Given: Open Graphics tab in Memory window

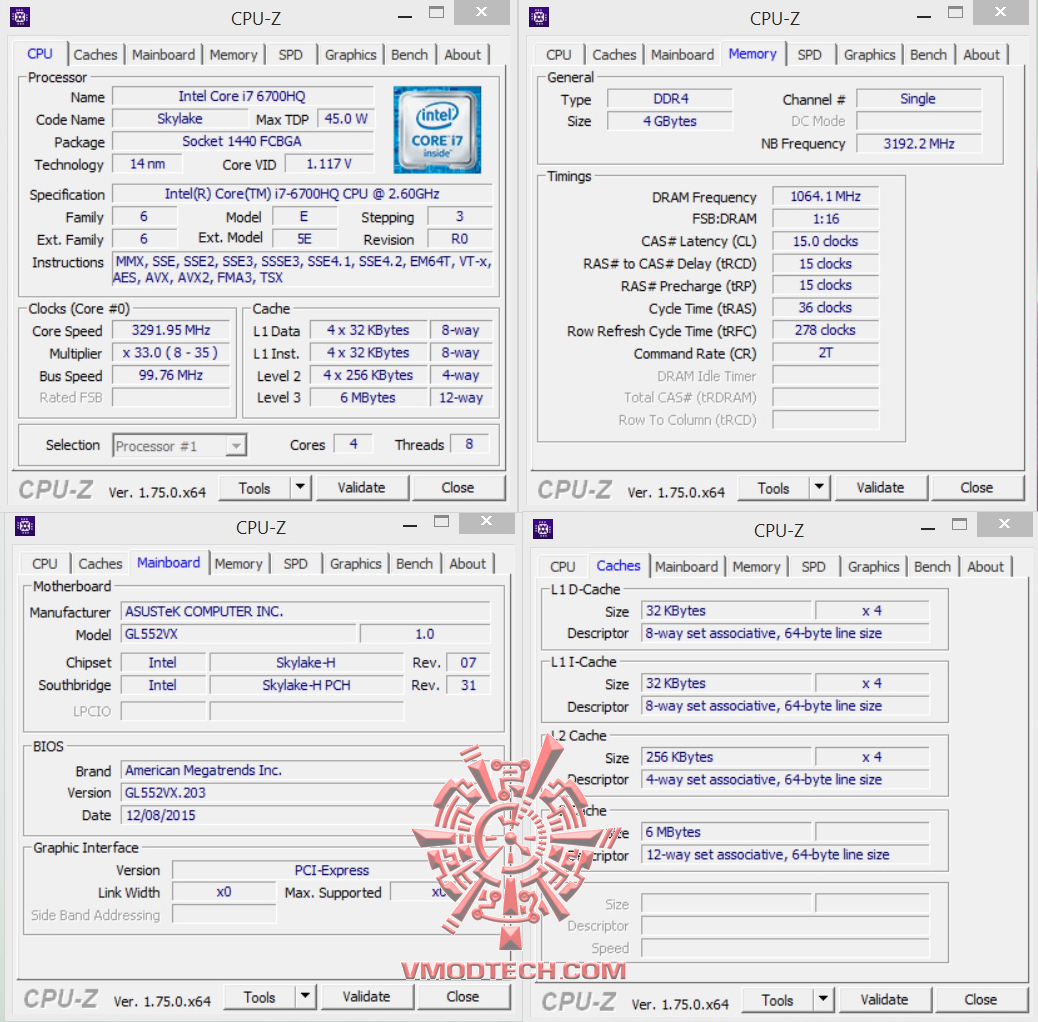Looking at the screenshot, I should 869,55.
